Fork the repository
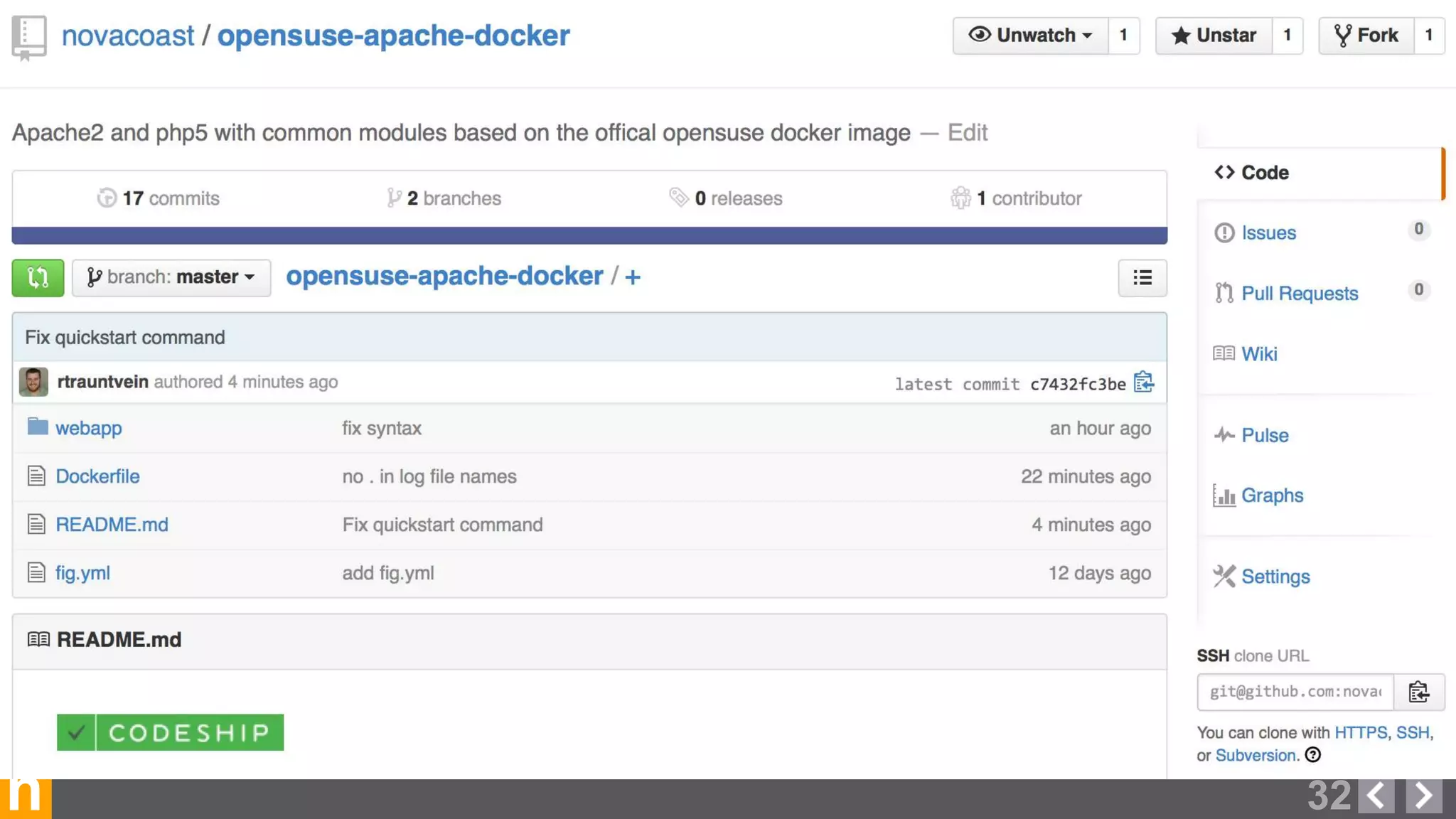The width and height of the screenshot is (1456, 819). coord(1366,35)
